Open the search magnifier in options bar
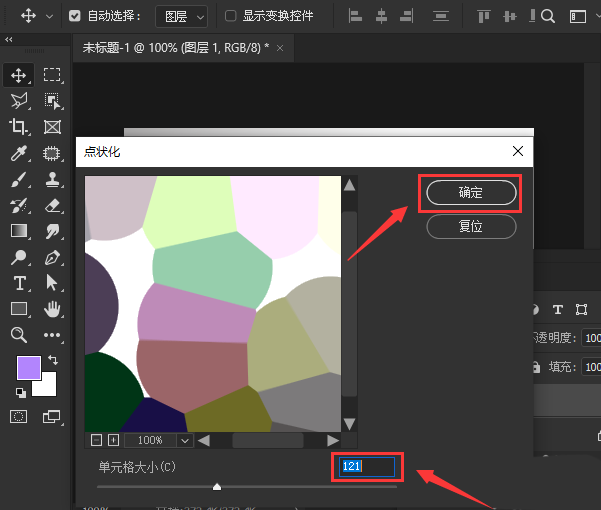Image resolution: width=601 pixels, height=510 pixels. tap(548, 16)
